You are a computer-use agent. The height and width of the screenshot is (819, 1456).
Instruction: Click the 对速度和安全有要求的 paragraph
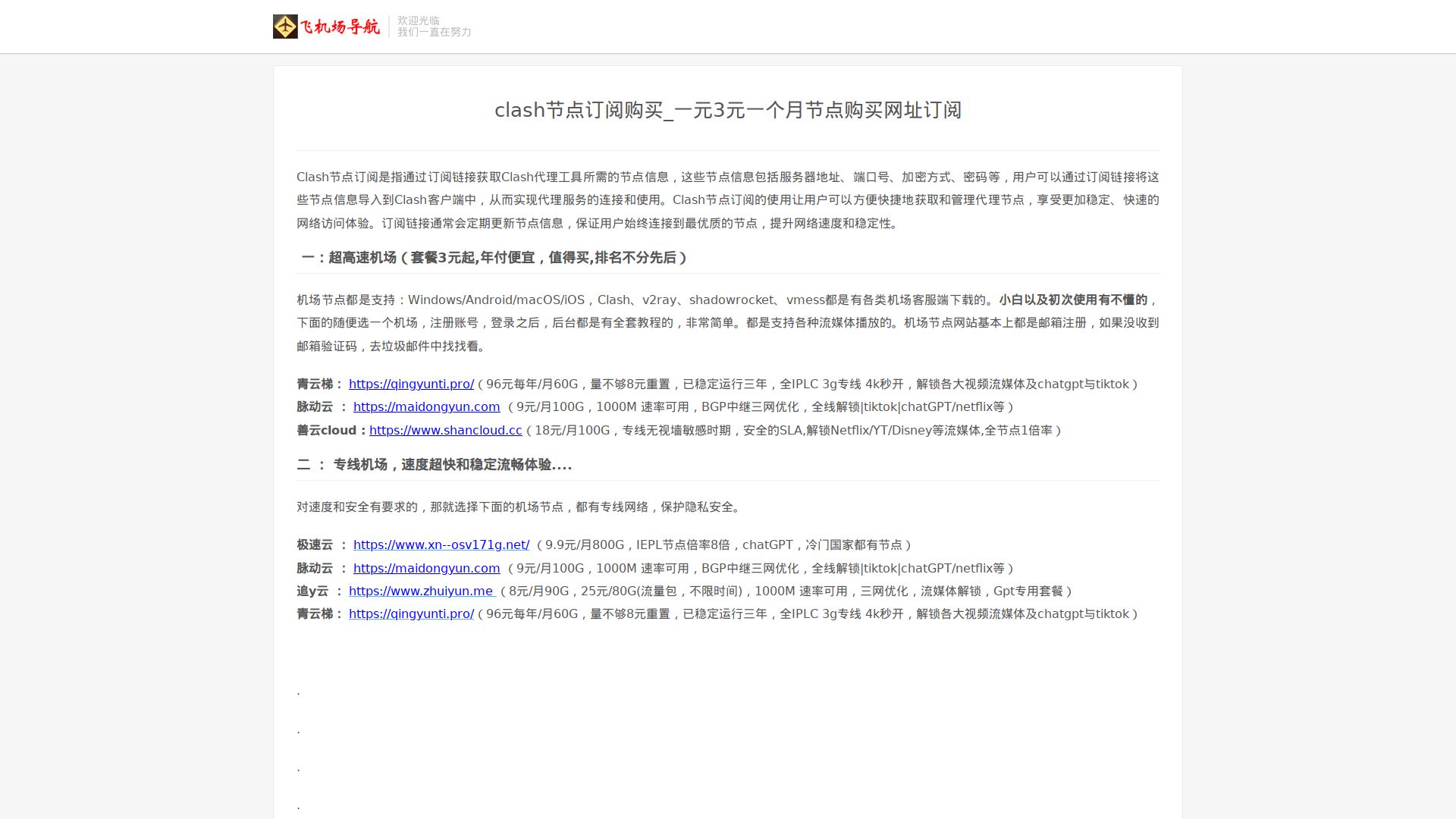tap(519, 507)
